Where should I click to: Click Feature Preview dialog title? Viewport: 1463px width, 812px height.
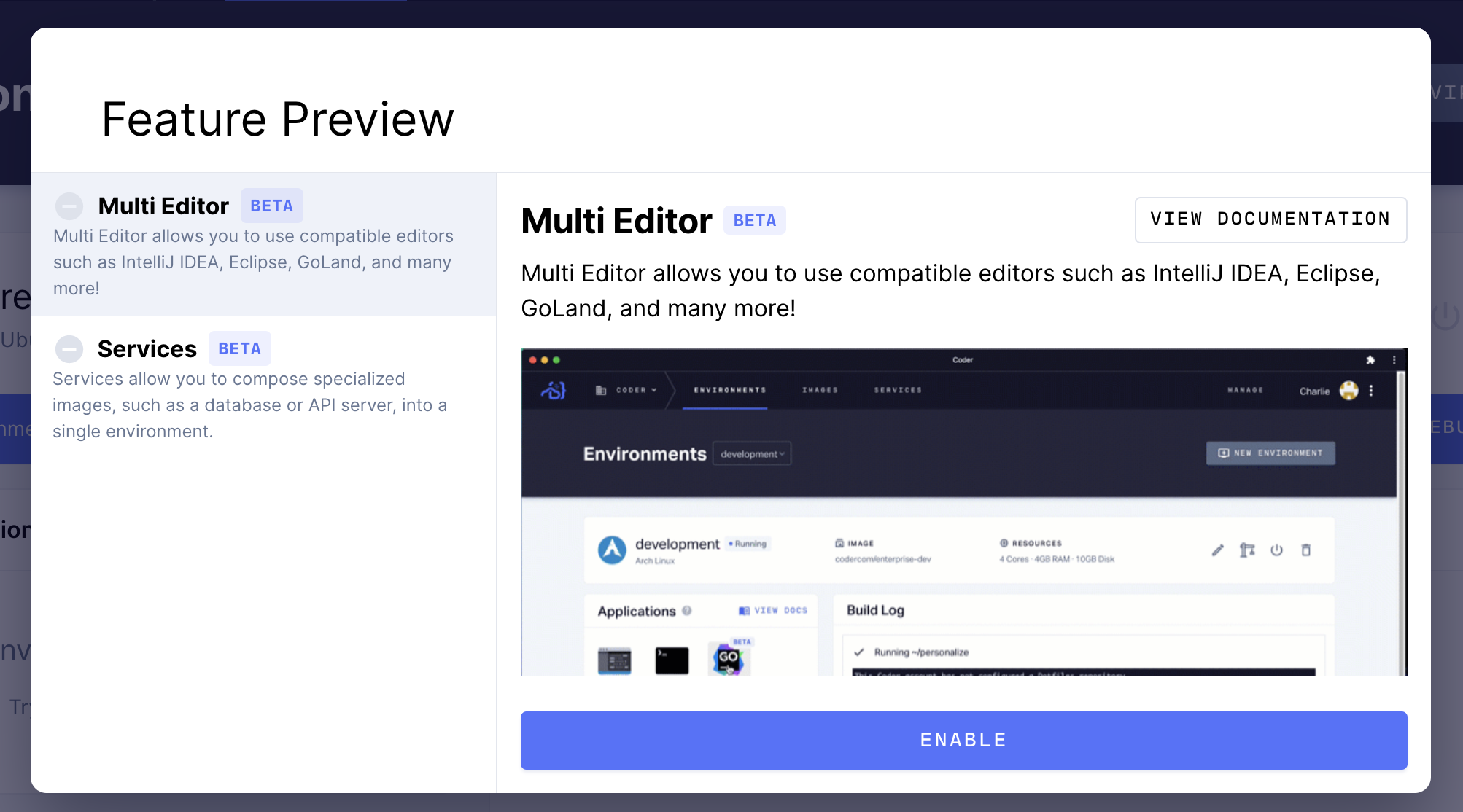click(x=278, y=119)
